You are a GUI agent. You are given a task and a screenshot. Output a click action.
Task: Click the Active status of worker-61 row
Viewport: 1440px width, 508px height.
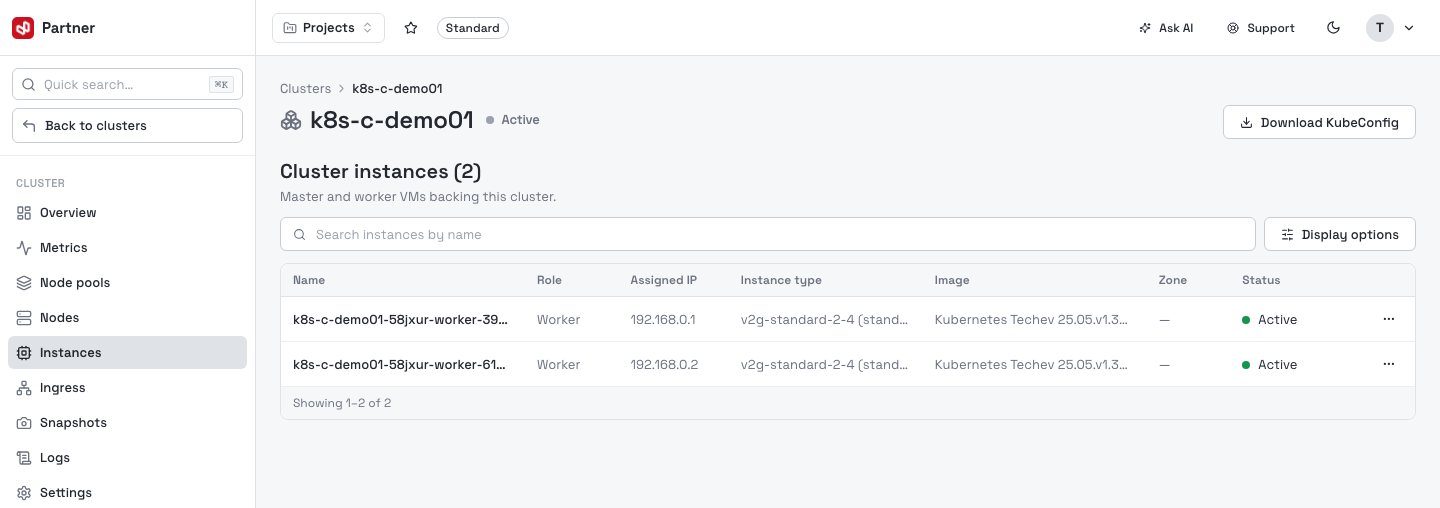click(1269, 365)
